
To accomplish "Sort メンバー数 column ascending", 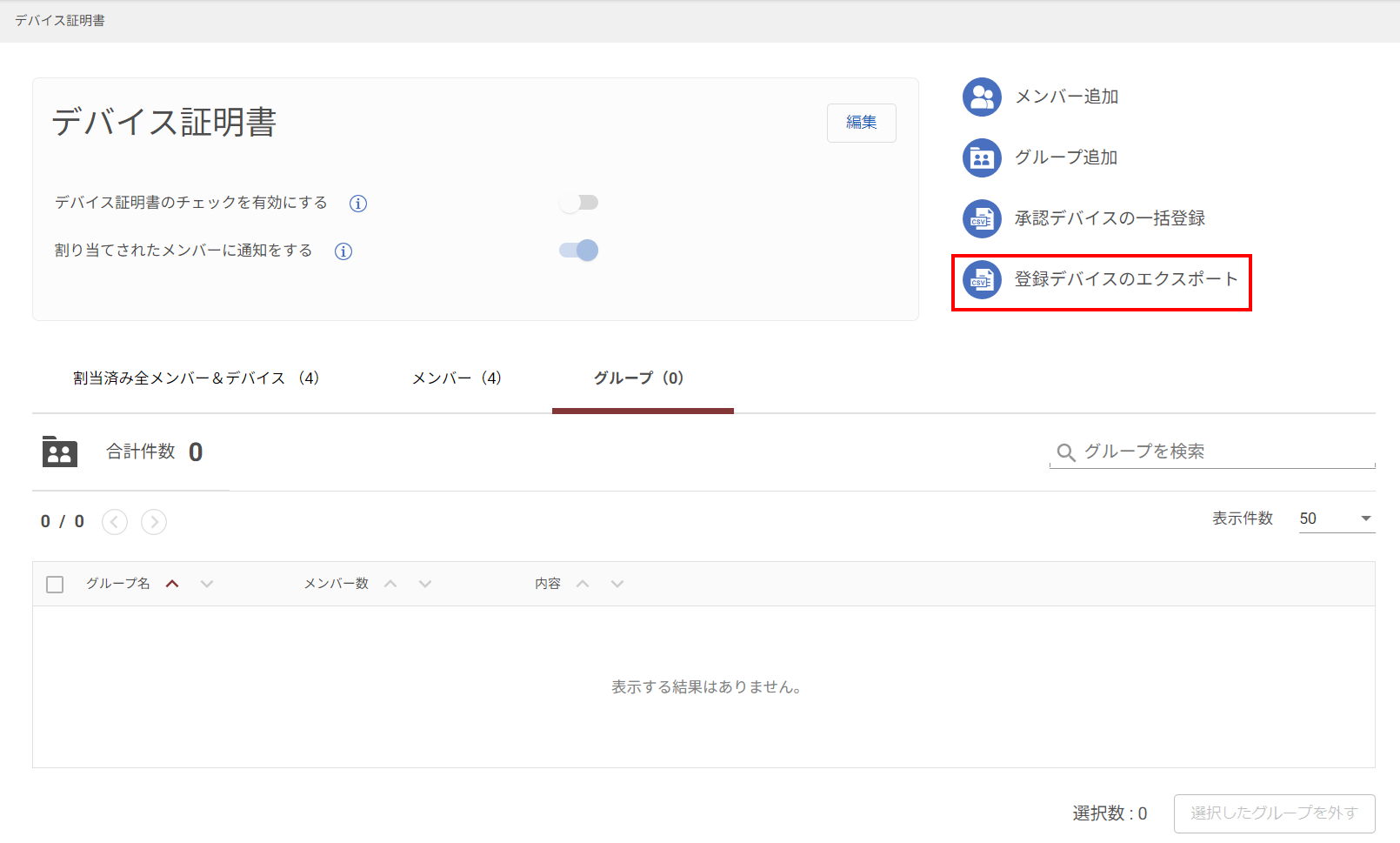I will [x=390, y=584].
